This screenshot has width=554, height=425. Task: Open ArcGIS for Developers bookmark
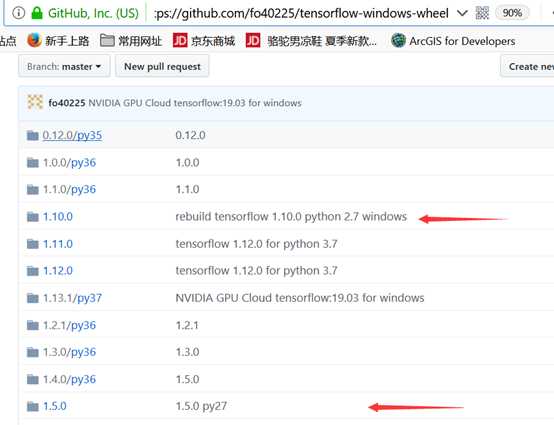click(x=453, y=41)
